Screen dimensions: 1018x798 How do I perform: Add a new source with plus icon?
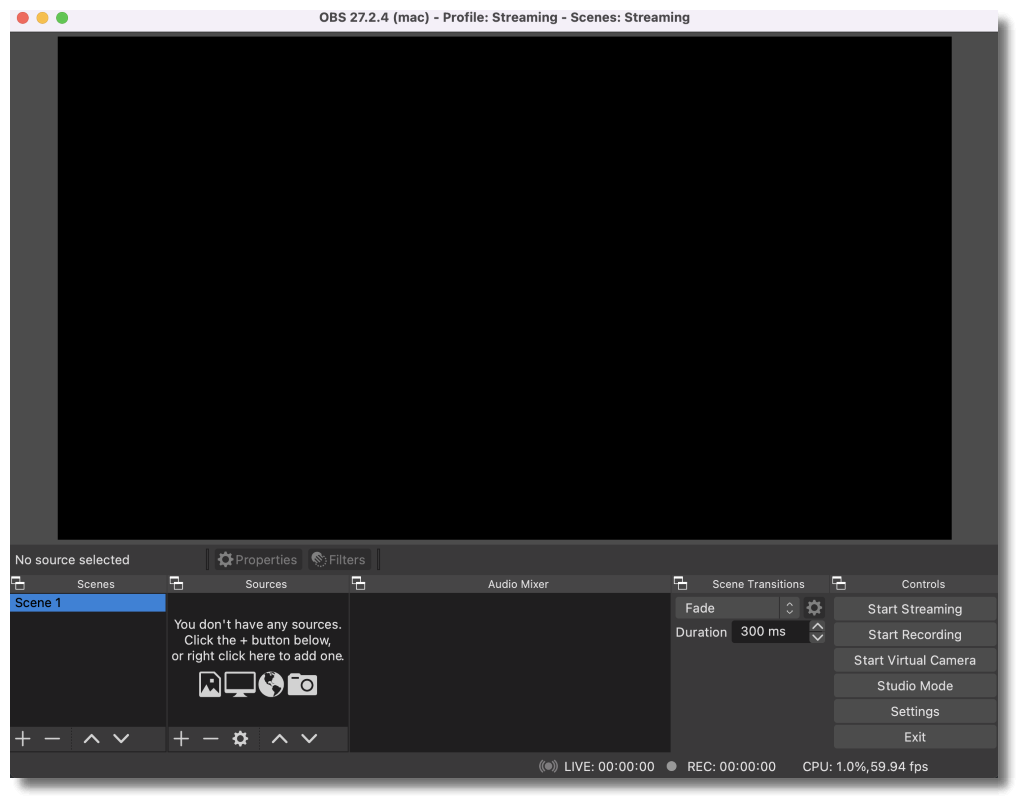[x=181, y=739]
